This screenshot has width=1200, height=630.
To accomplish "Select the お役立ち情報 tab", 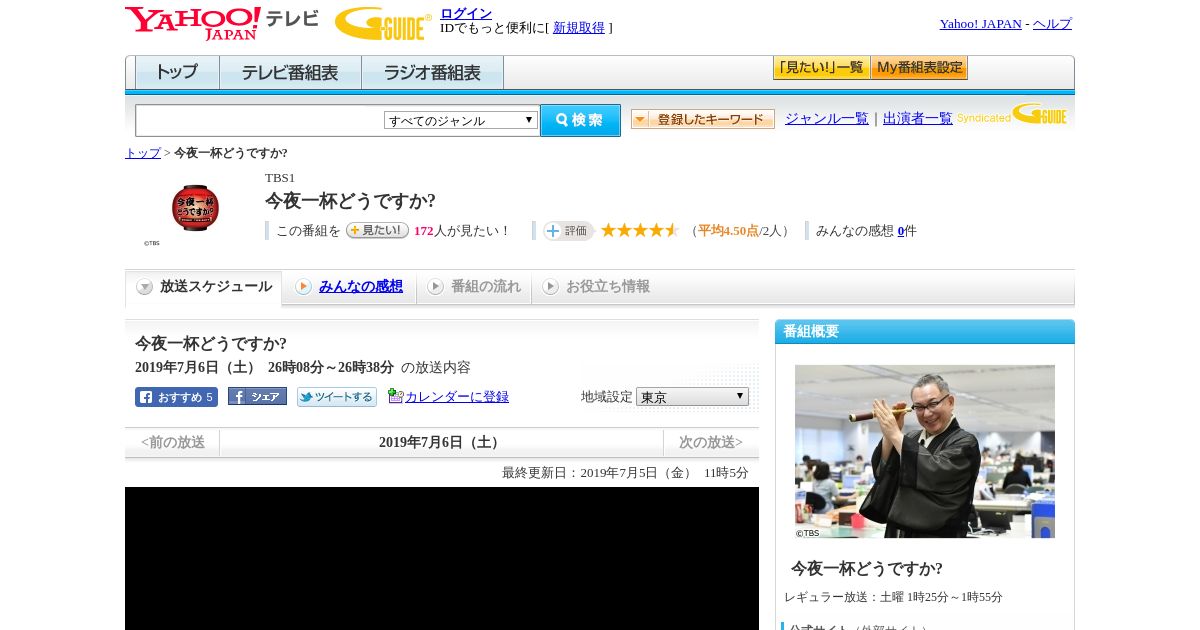I will pos(596,287).
